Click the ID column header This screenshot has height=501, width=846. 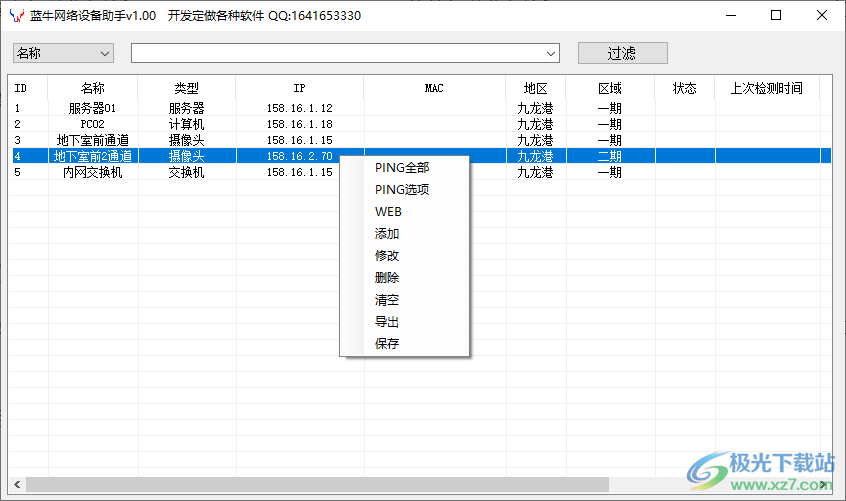coord(28,88)
